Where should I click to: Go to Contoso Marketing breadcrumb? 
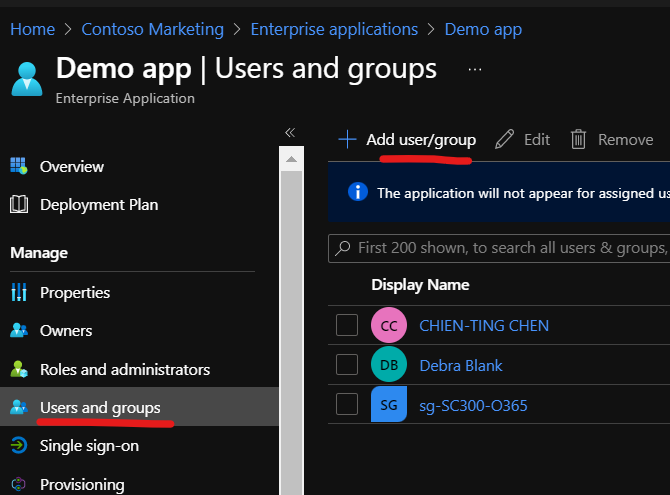pyautogui.click(x=153, y=29)
